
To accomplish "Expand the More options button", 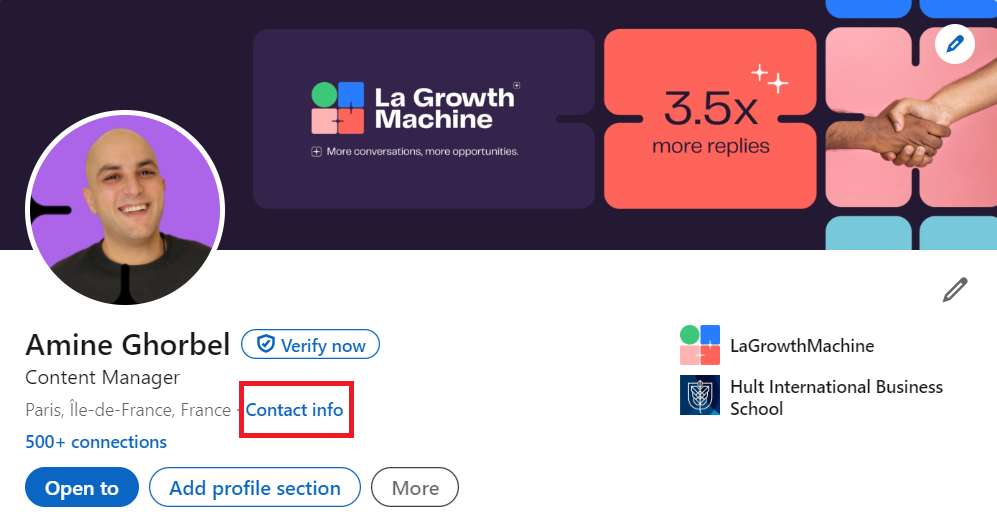I will [415, 488].
